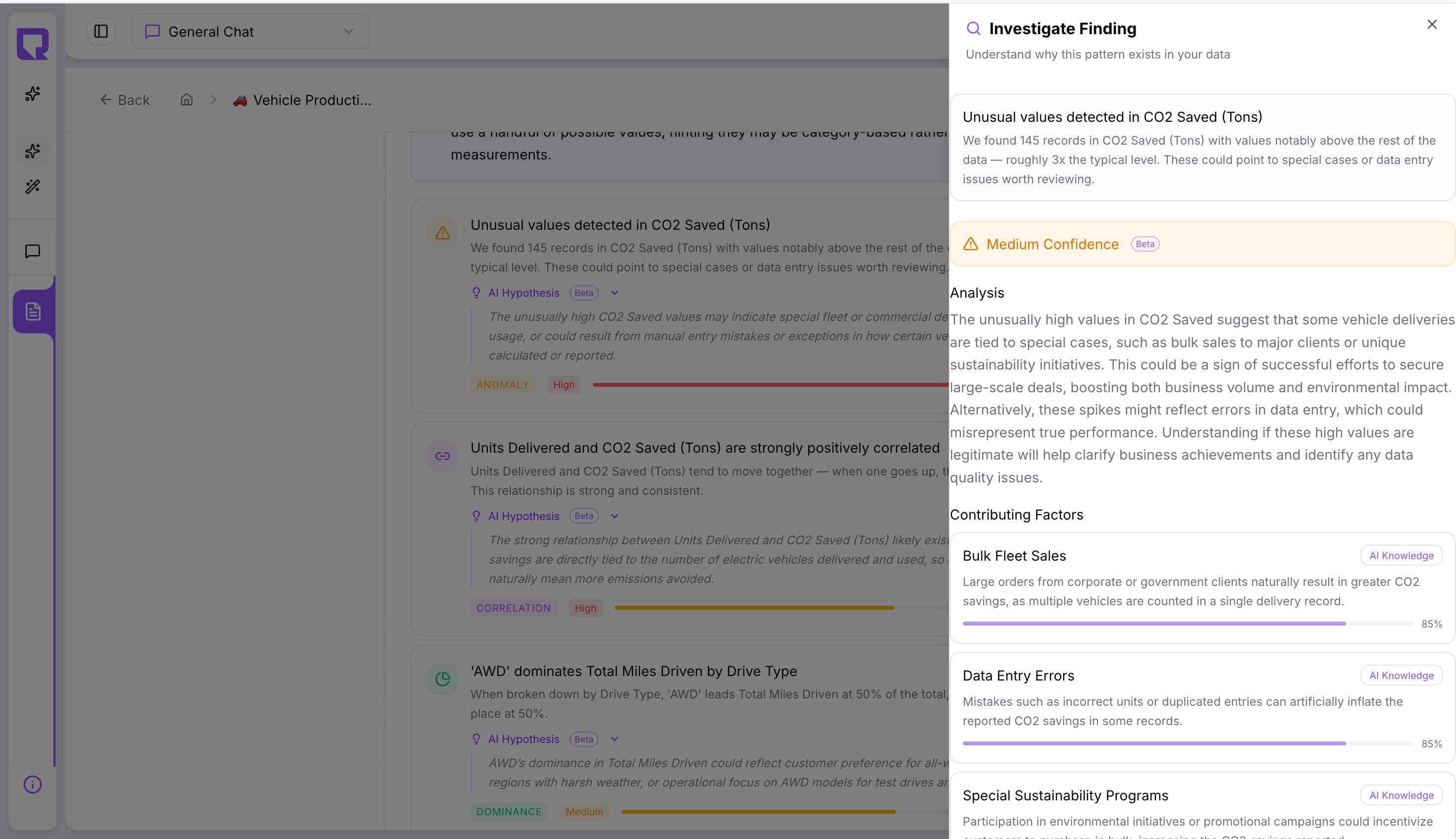
Task: Click the highlighted sparkles icon in sidebar
Action: pos(32,151)
